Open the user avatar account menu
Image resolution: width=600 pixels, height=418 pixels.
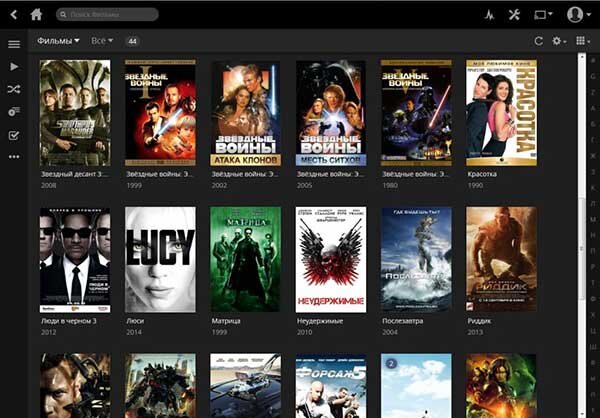pos(579,15)
